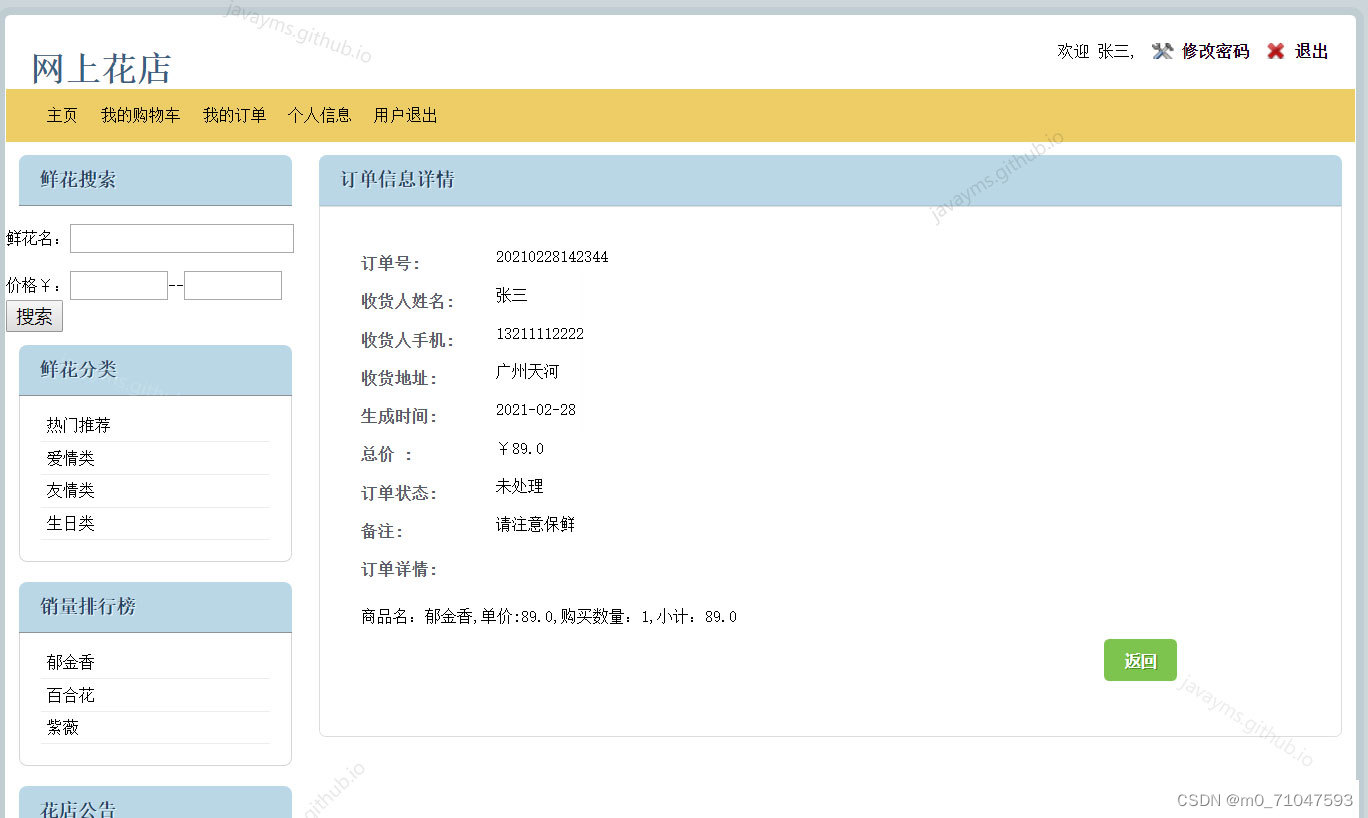Open 百合花 from the 销量排行榜 list
The height and width of the screenshot is (818, 1368).
(x=70, y=694)
